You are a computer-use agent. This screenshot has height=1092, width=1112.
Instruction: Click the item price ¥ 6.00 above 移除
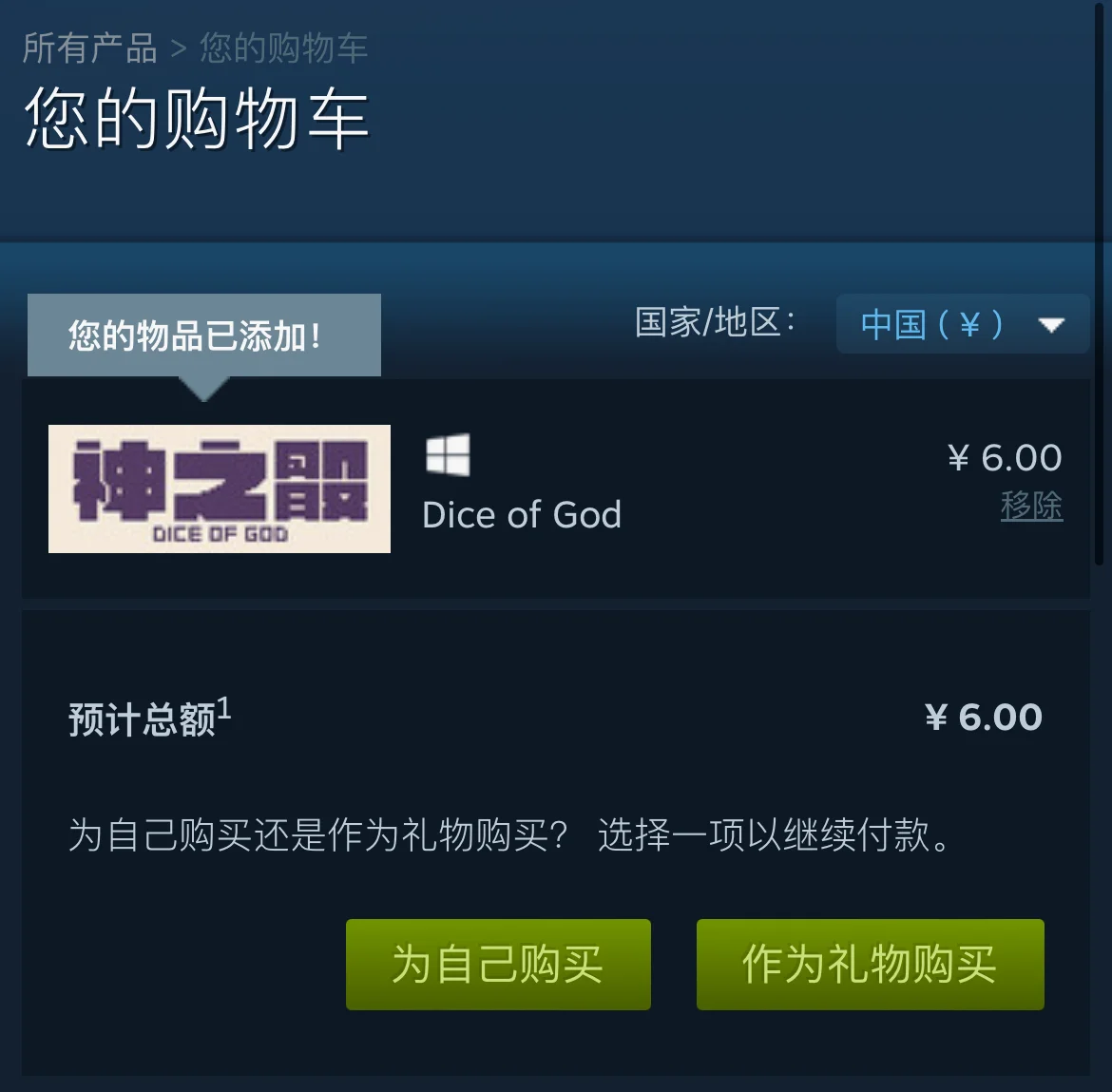[1005, 457]
